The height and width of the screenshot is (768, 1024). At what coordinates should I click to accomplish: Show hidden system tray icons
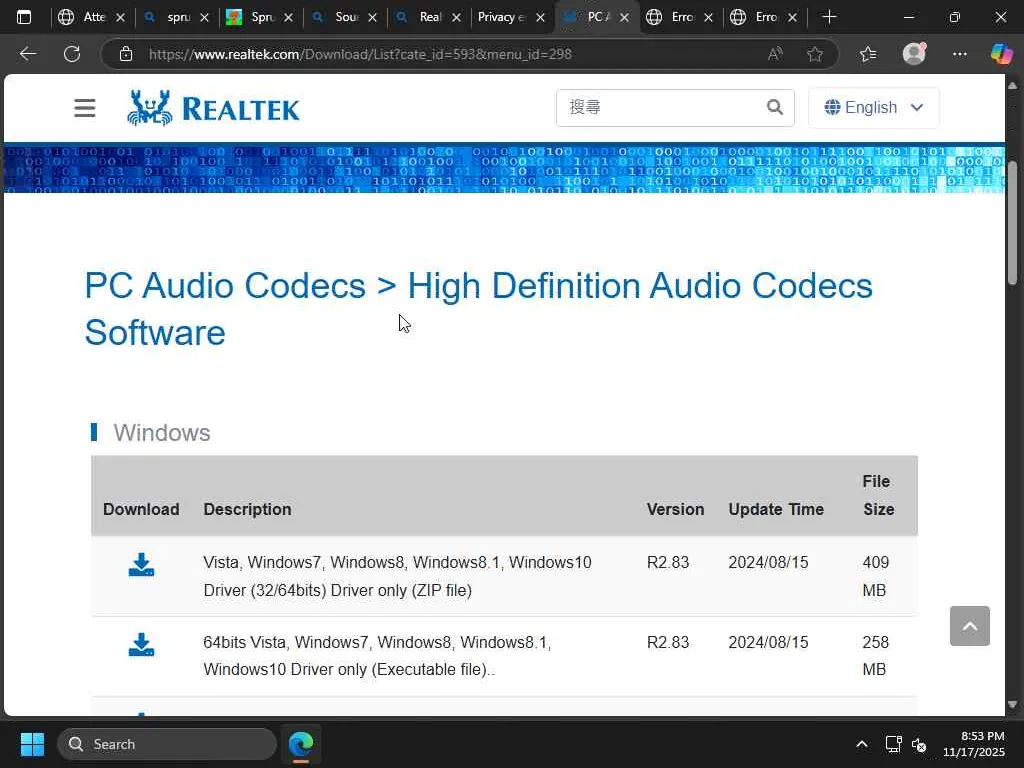(x=862, y=744)
